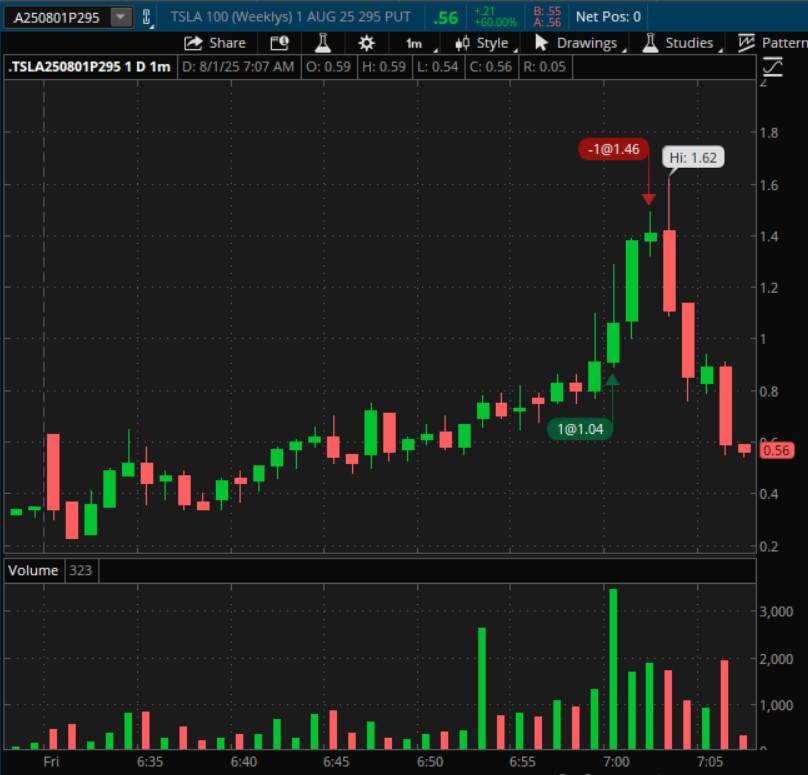Click the current price tag 0.56
The image size is (808, 775).
click(x=777, y=450)
